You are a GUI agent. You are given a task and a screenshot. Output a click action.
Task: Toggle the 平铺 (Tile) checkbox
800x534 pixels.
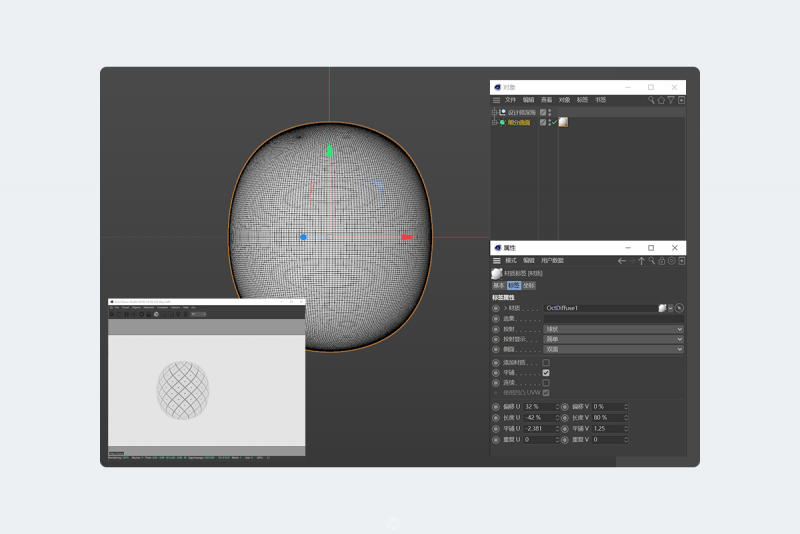point(546,372)
